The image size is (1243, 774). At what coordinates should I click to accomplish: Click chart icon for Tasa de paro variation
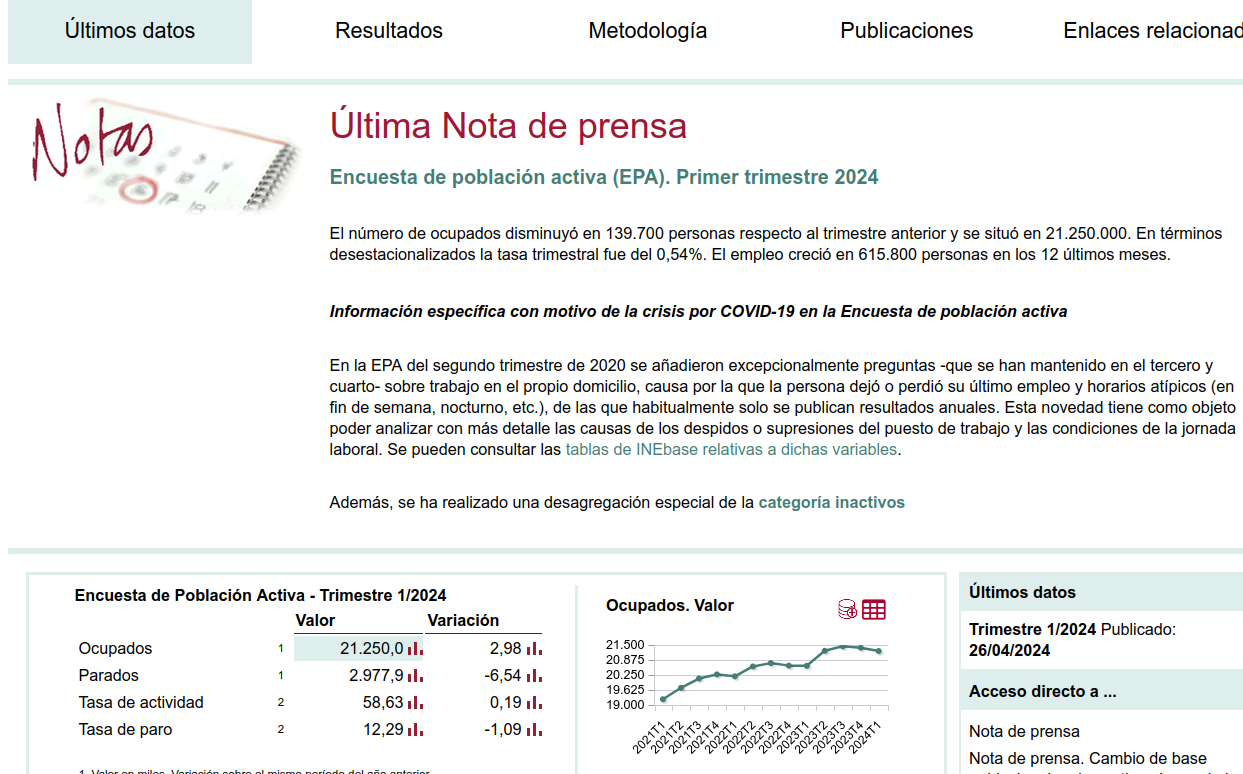(x=534, y=730)
